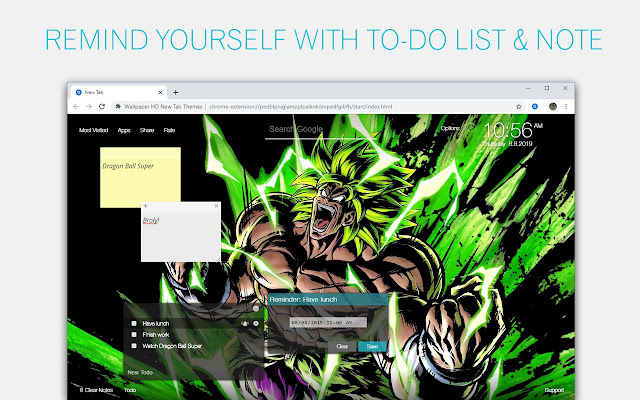This screenshot has width=640, height=400.
Task: Check the Watch Dragon Ball Super checkbox
Action: click(x=134, y=346)
